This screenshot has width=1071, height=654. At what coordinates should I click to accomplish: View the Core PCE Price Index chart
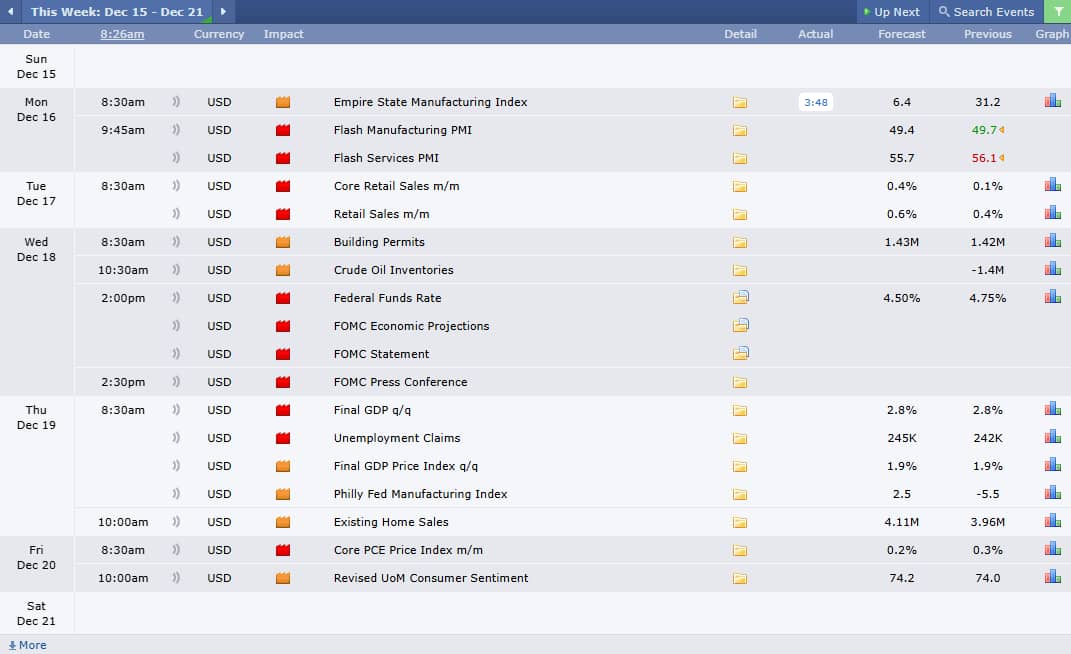1052,549
